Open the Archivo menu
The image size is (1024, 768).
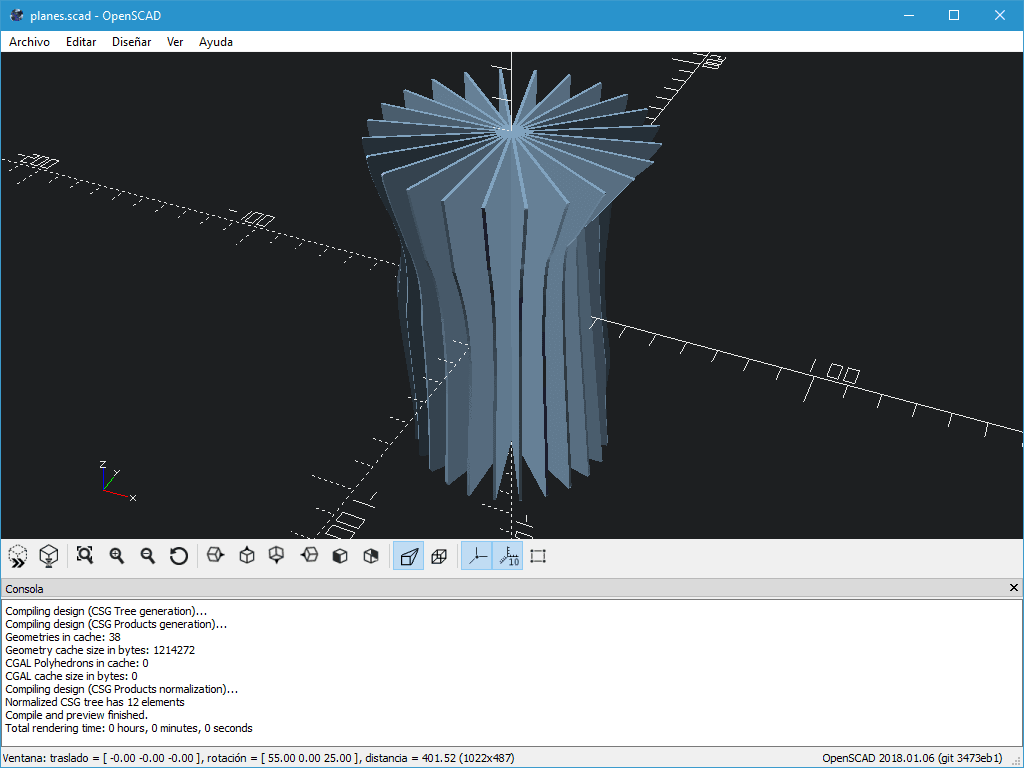(29, 42)
